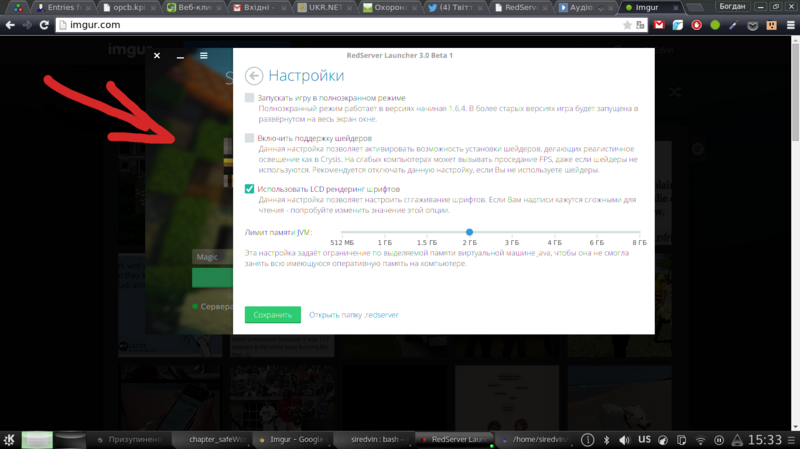Image resolution: width=800 pixels, height=449 pixels.
Task: Switch the US keyboard layout indicator
Action: click(644, 439)
